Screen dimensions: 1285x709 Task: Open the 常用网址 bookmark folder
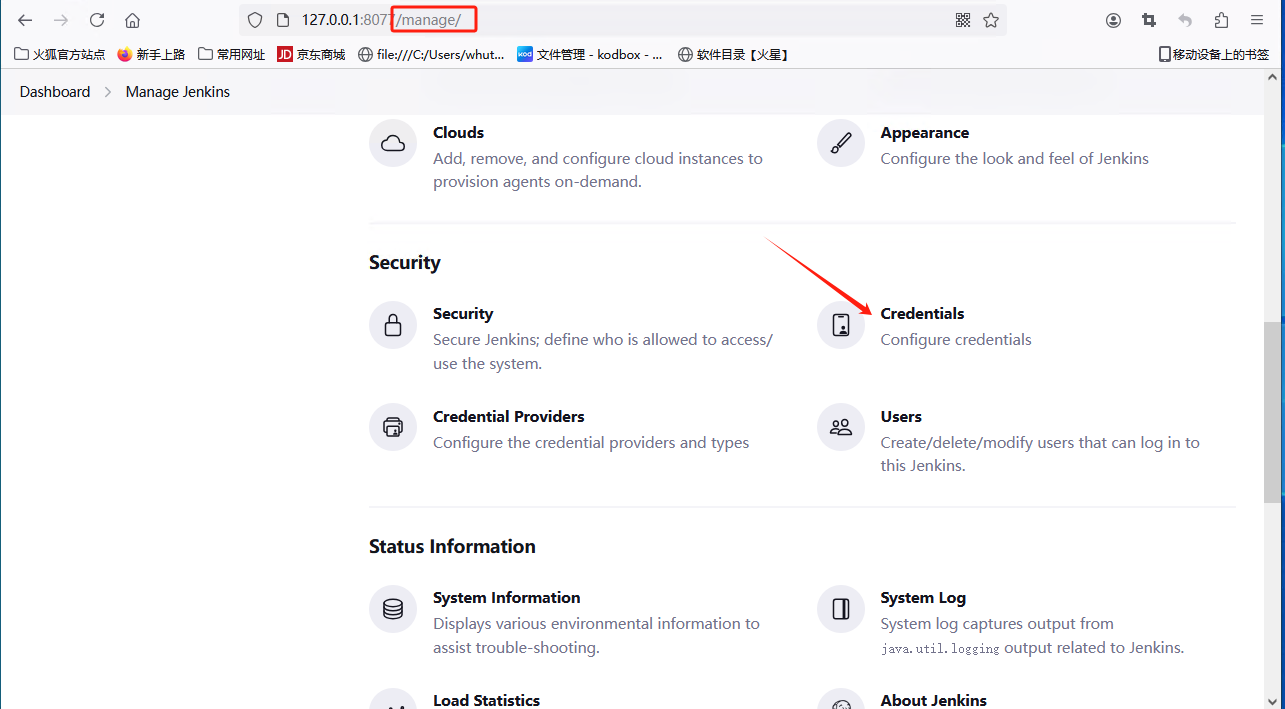tap(232, 55)
